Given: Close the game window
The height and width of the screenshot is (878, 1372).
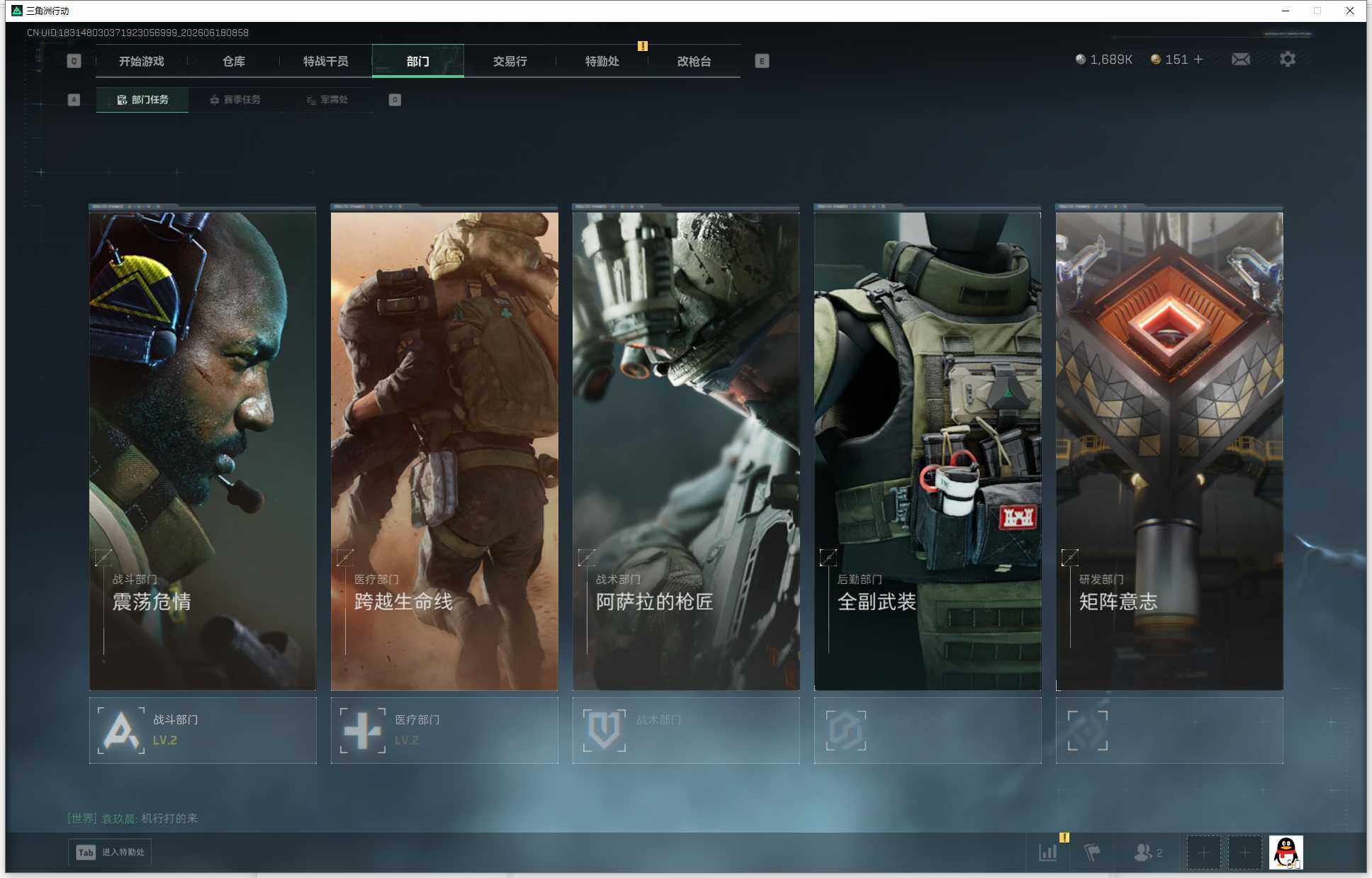Looking at the screenshot, I should [x=1350, y=11].
